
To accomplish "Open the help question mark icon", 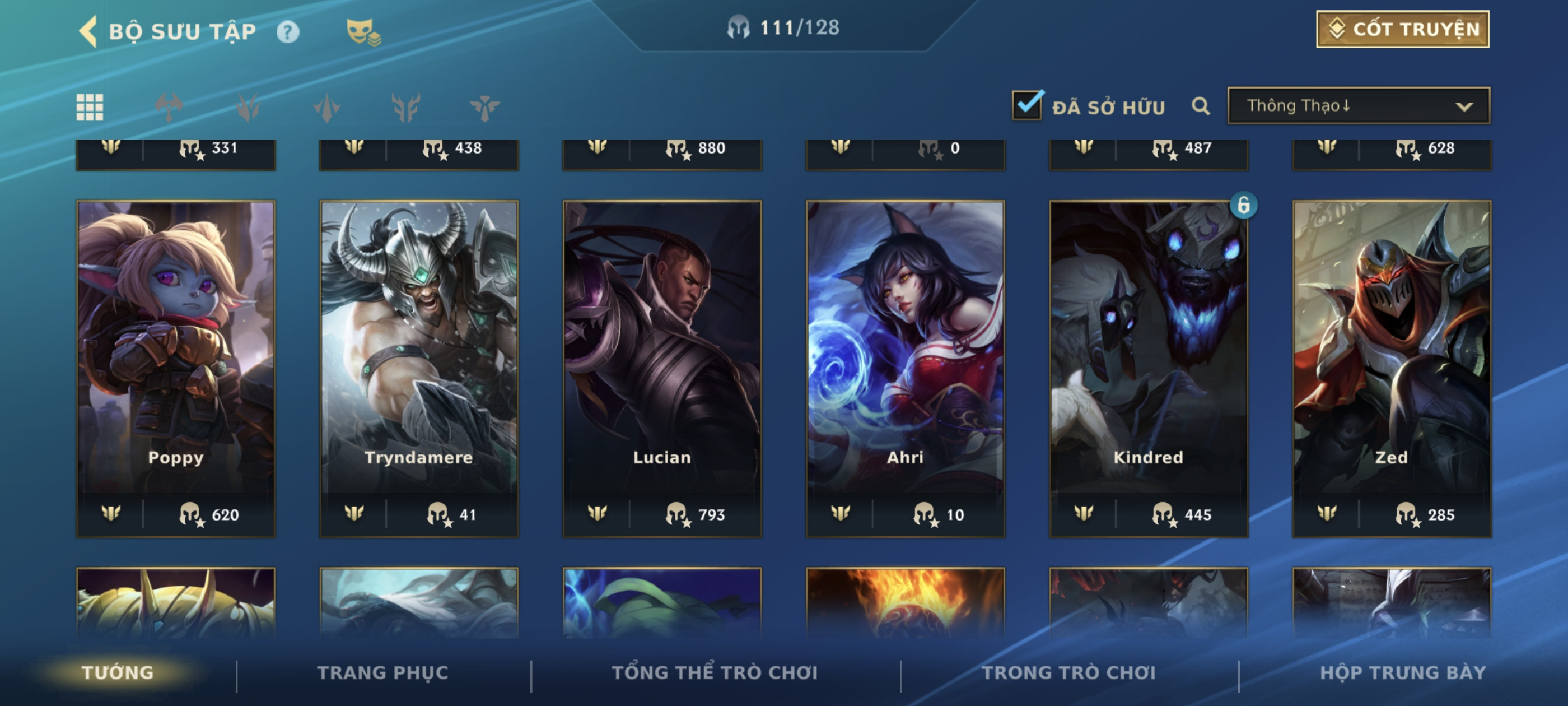I will [288, 32].
